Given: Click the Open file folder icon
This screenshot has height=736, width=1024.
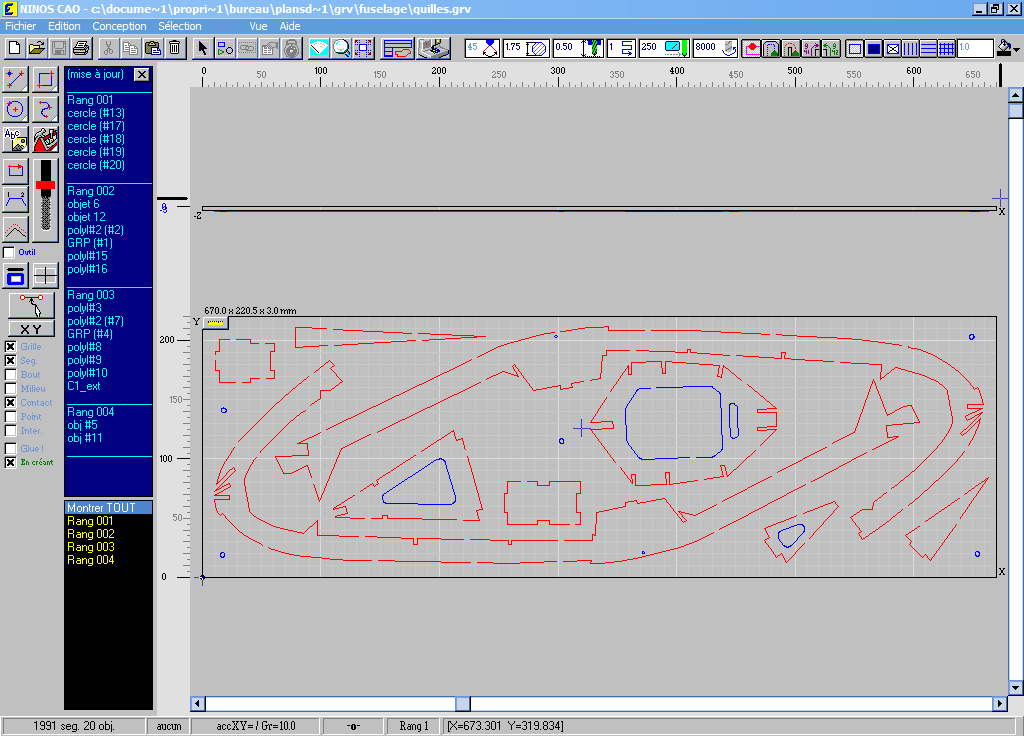Looking at the screenshot, I should (x=37, y=47).
